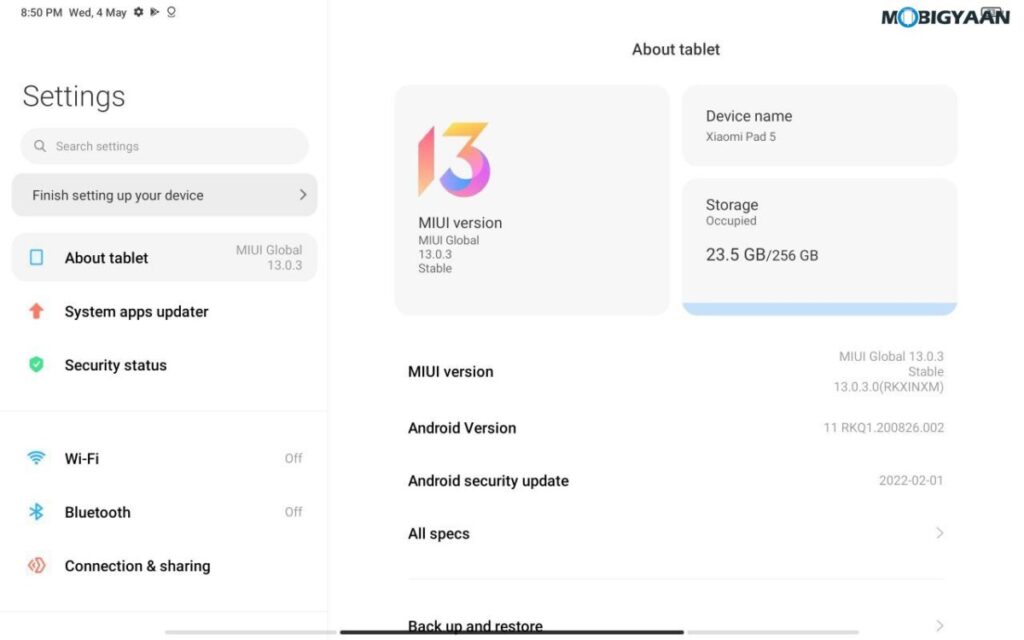Viewport: 1024px width, 640px height.
Task: Click the About tablet icon in sidebar
Action: pos(37,258)
